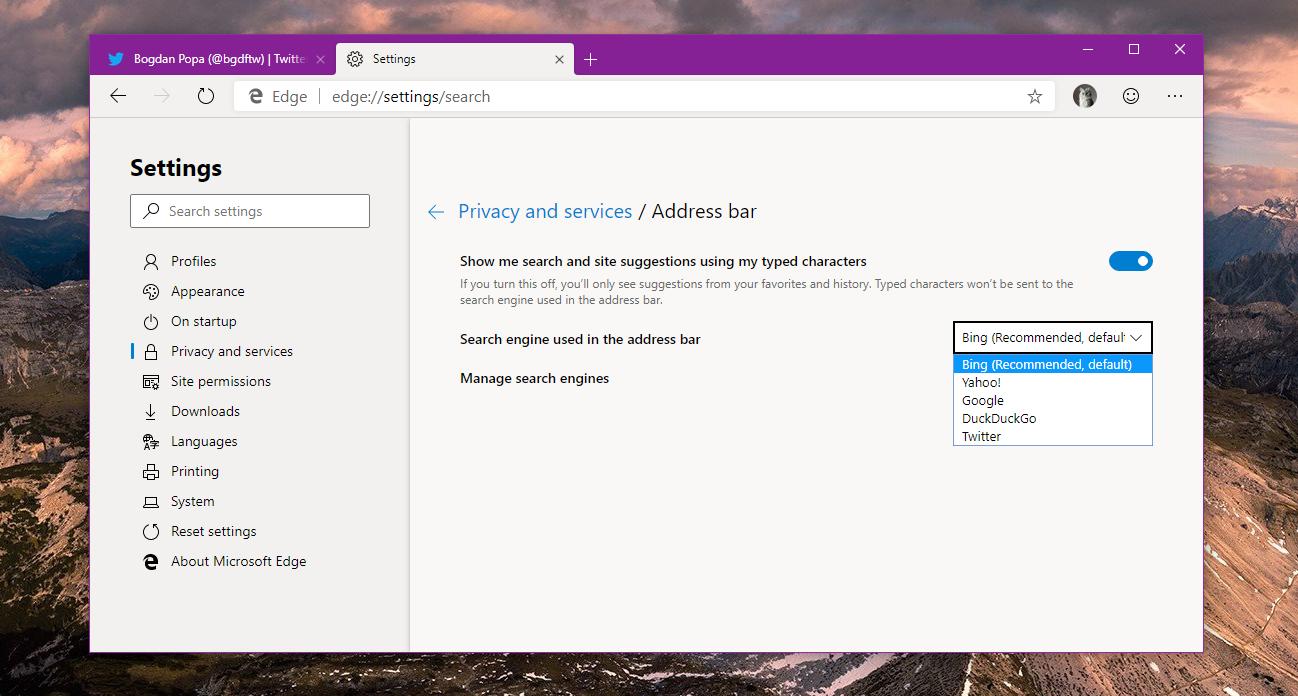Click the Appearance palette icon
1298x696 pixels.
coord(151,292)
